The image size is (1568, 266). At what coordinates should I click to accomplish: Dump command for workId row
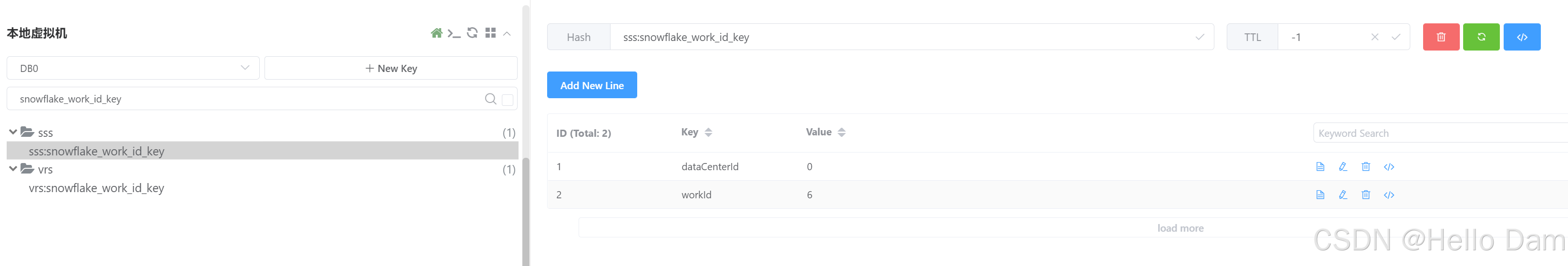coord(1389,195)
